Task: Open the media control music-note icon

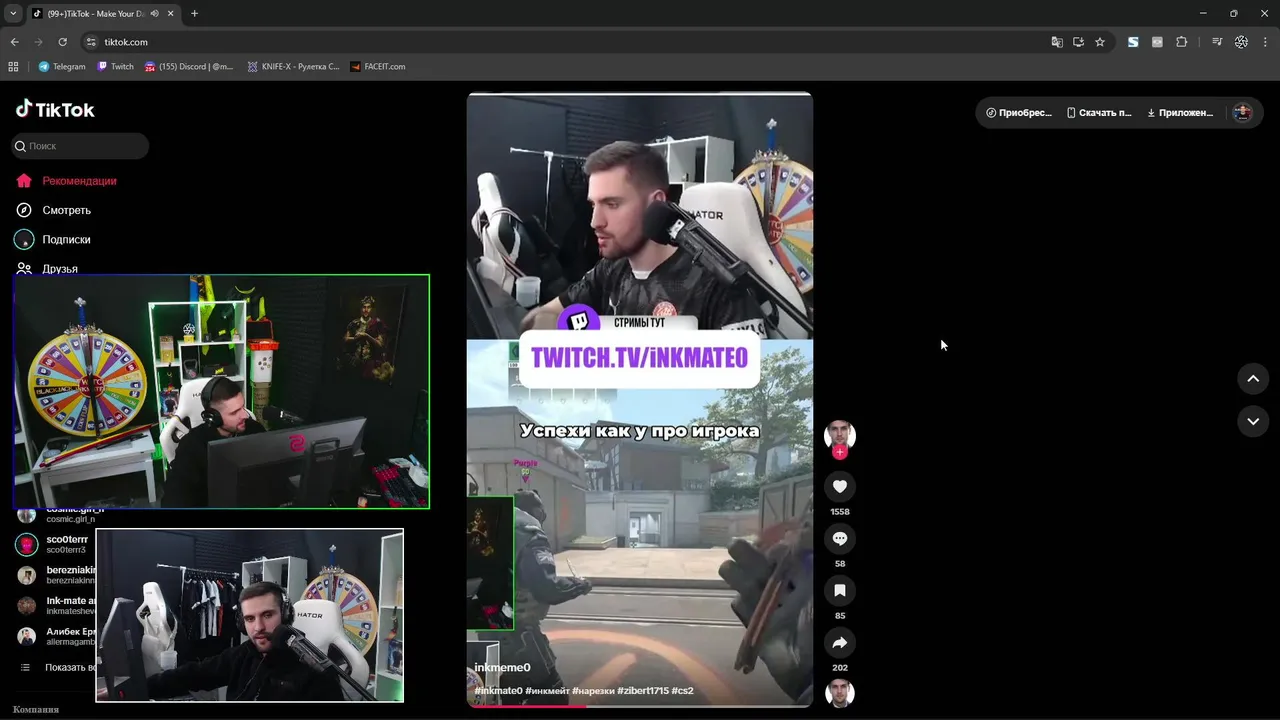Action: point(1217,42)
